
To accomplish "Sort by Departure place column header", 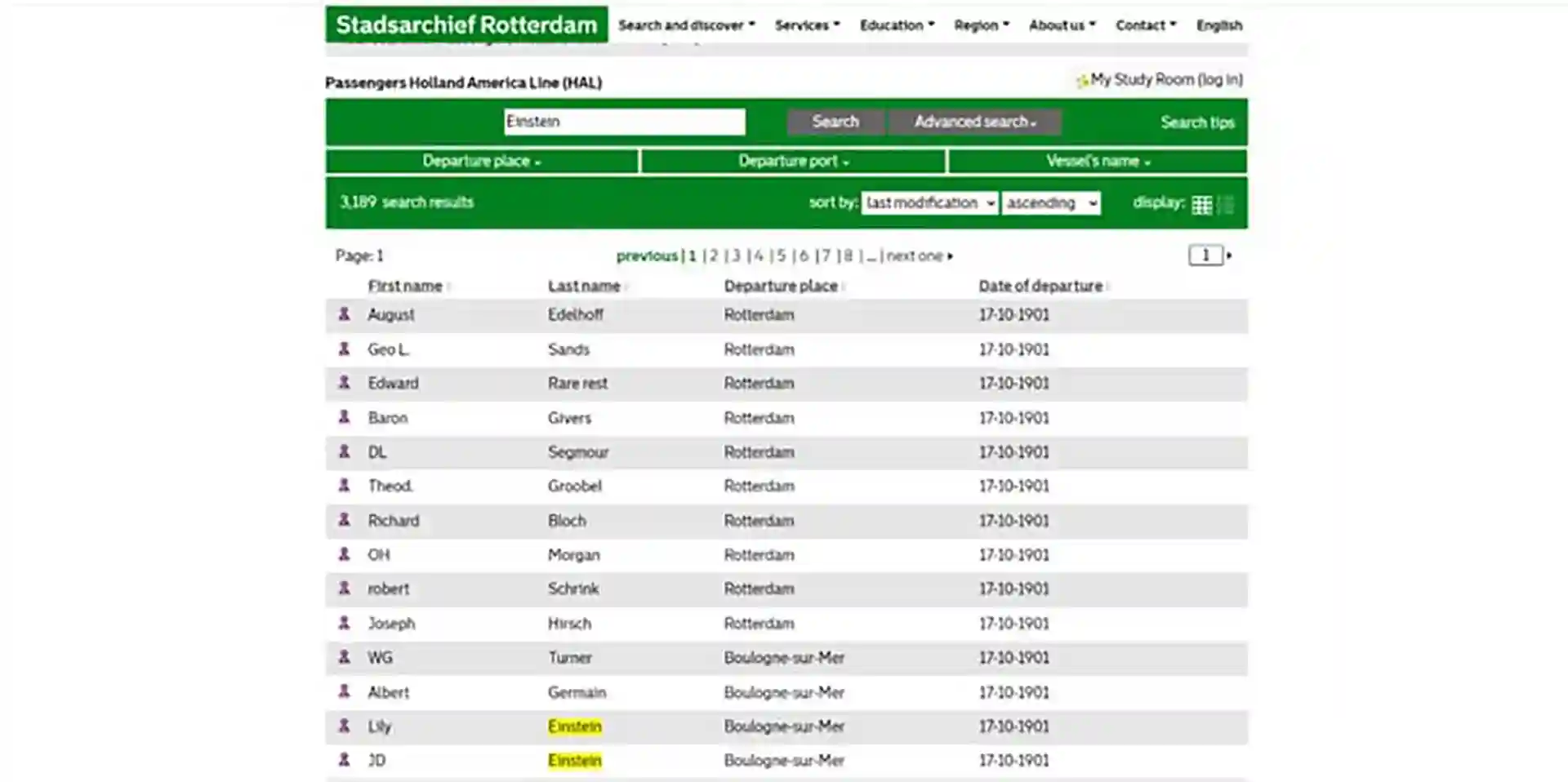I will (782, 286).
